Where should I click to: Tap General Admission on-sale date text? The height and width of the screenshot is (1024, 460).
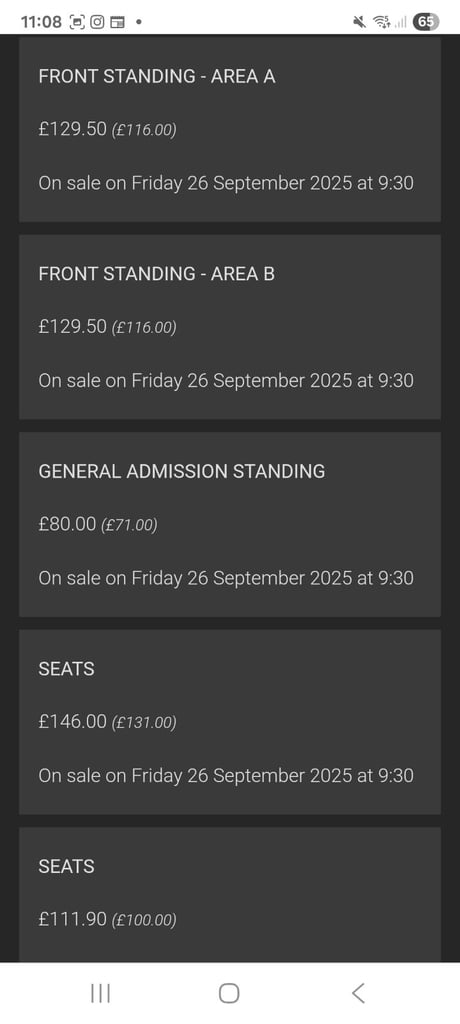(226, 578)
